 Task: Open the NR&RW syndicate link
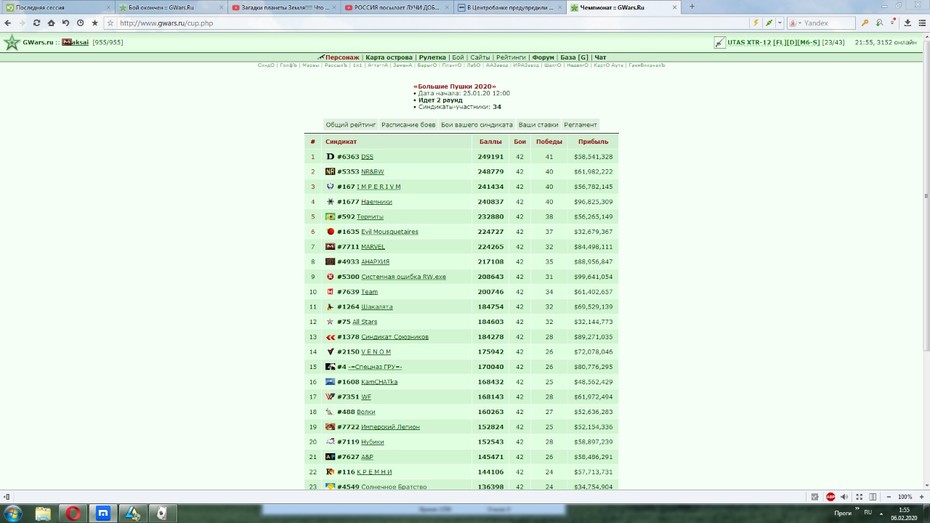[372, 171]
